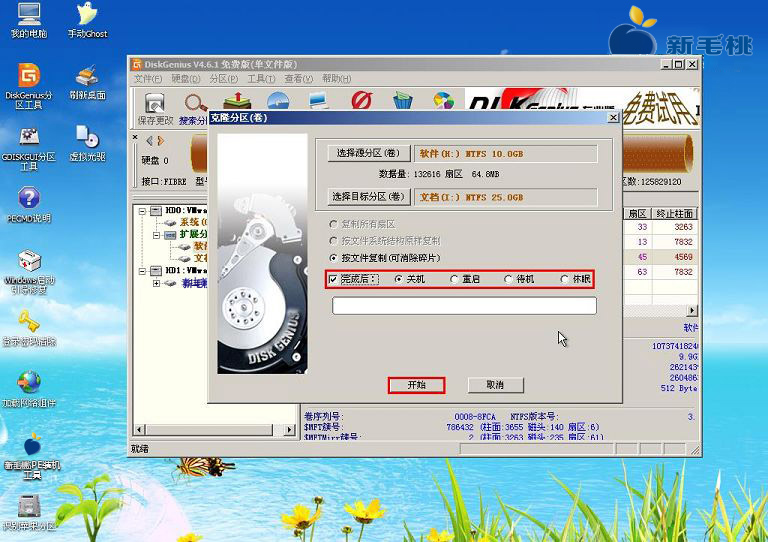Click 保存更改 toolbar icon in DiskGenius
Image resolution: width=768 pixels, height=542 pixels.
155,108
